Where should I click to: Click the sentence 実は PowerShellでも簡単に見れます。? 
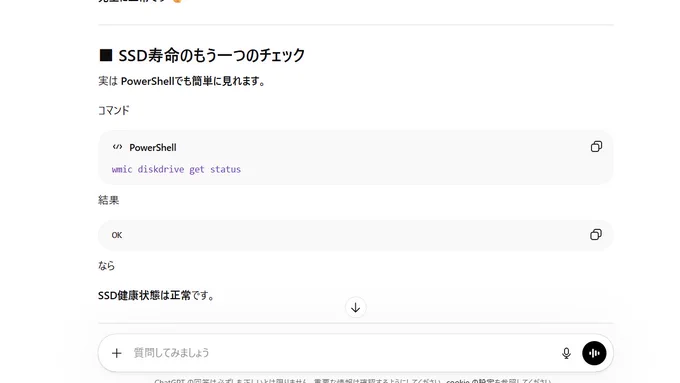point(182,81)
